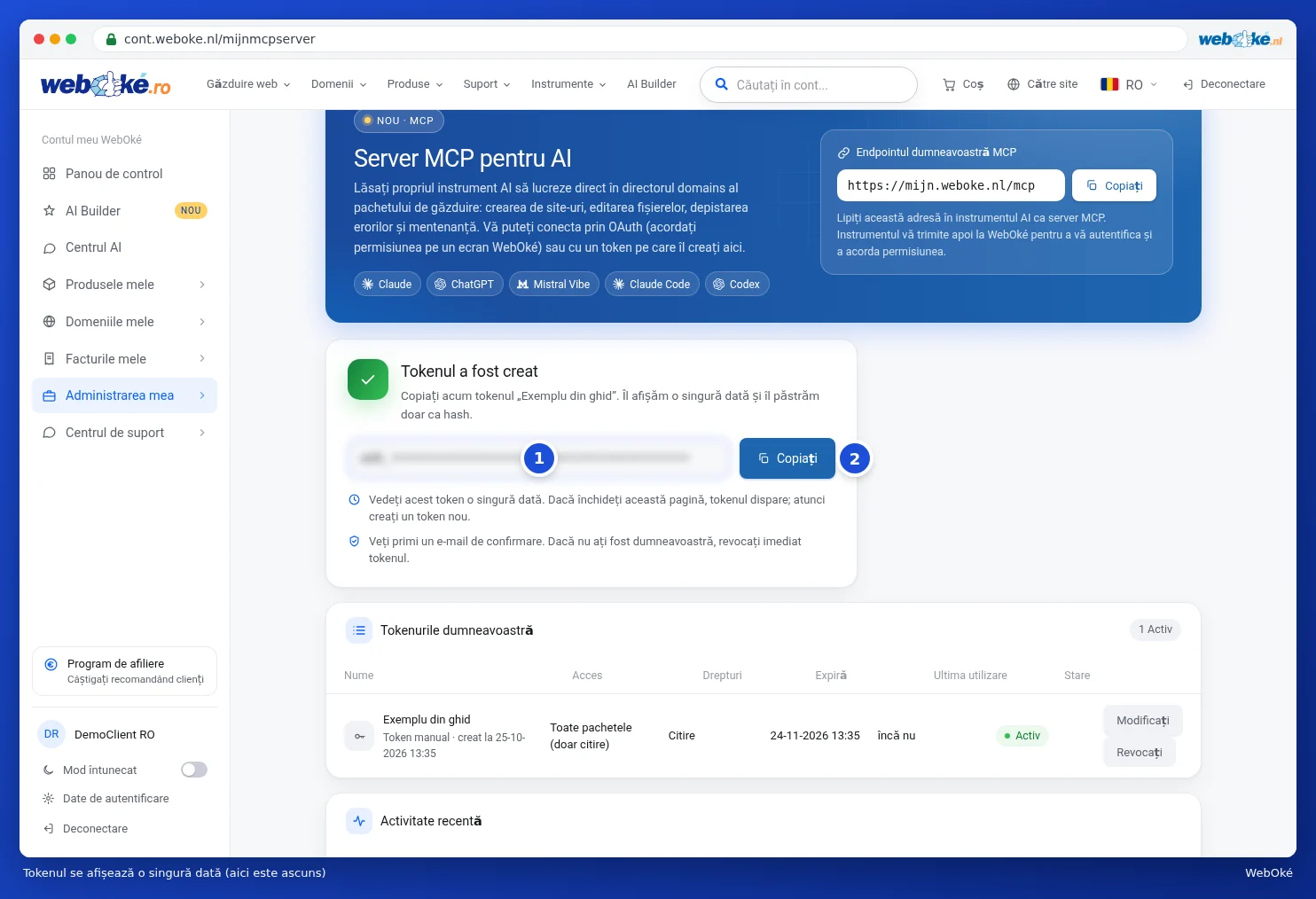Click the Mistral Vibe chip
The image size is (1316, 899).
[x=554, y=285]
